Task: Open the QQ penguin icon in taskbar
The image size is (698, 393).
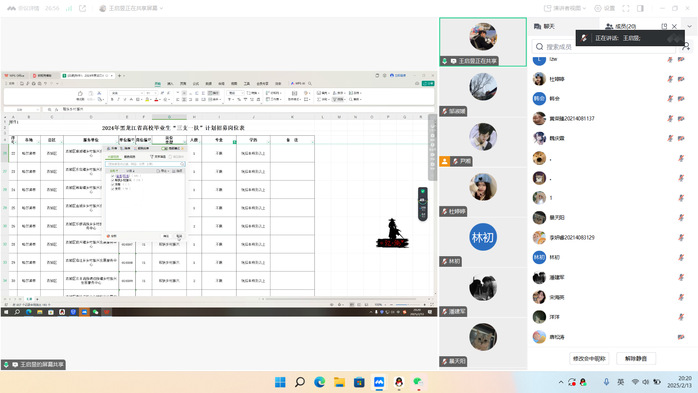Action: 399,382
